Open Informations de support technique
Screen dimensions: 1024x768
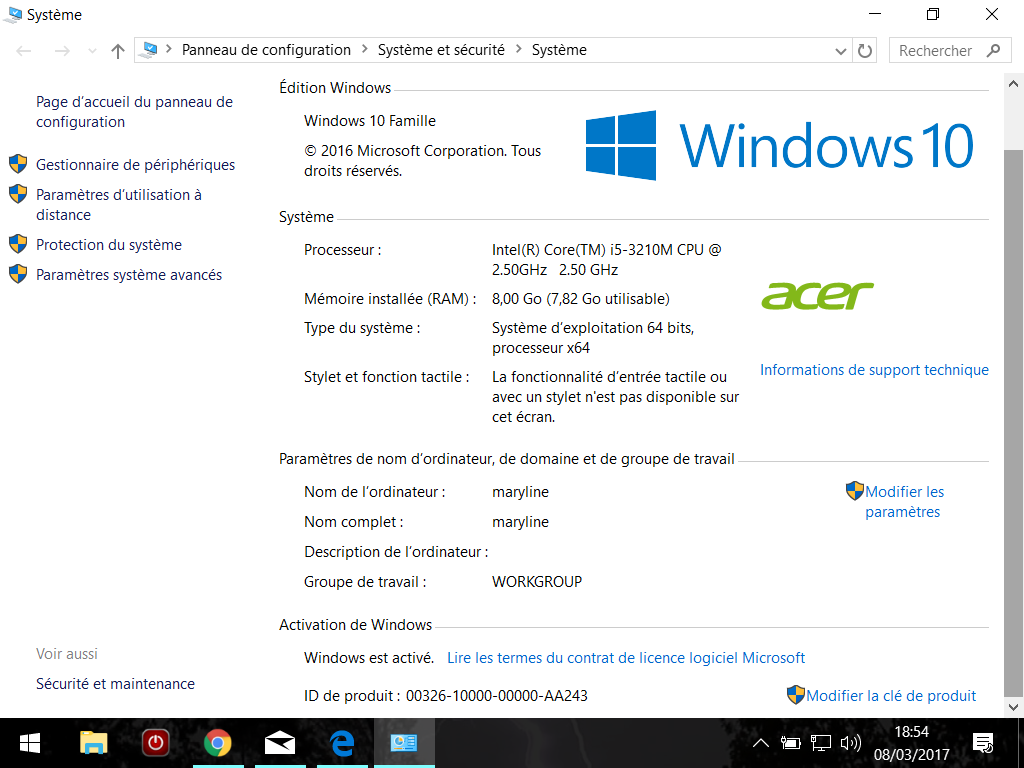pos(874,370)
